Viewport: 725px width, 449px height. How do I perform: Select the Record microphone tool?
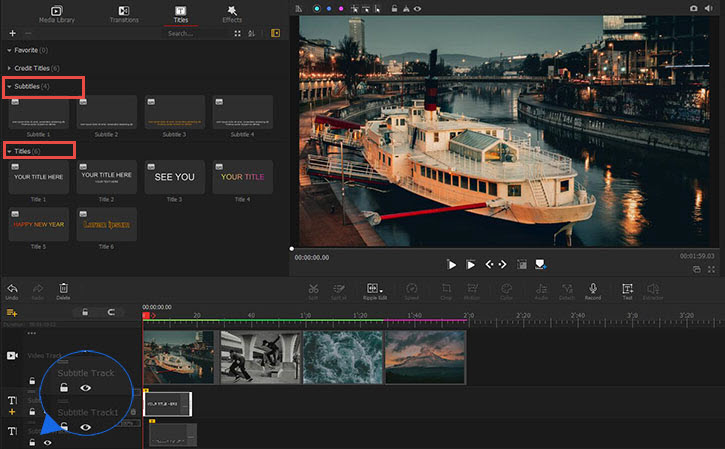coord(593,288)
